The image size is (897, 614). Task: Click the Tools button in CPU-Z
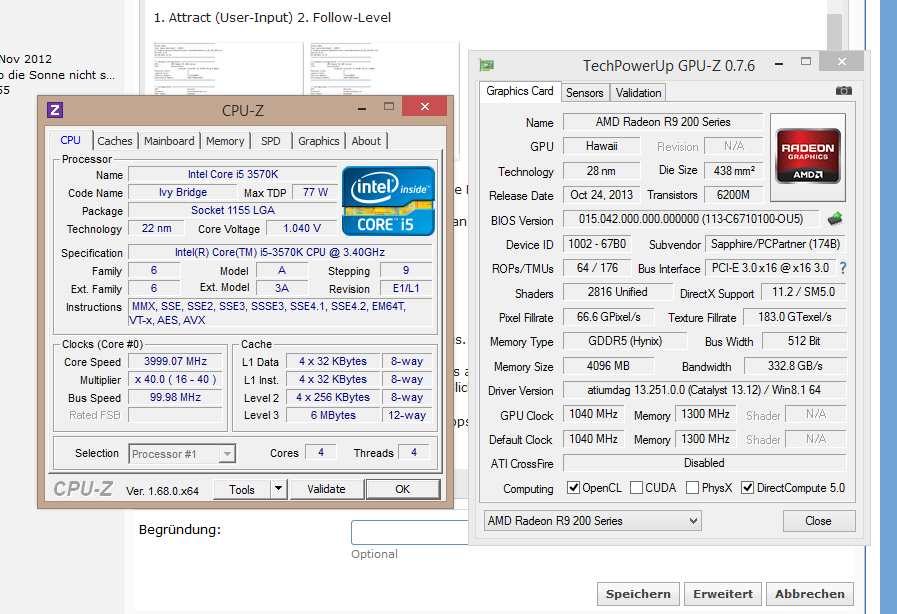pyautogui.click(x=242, y=489)
